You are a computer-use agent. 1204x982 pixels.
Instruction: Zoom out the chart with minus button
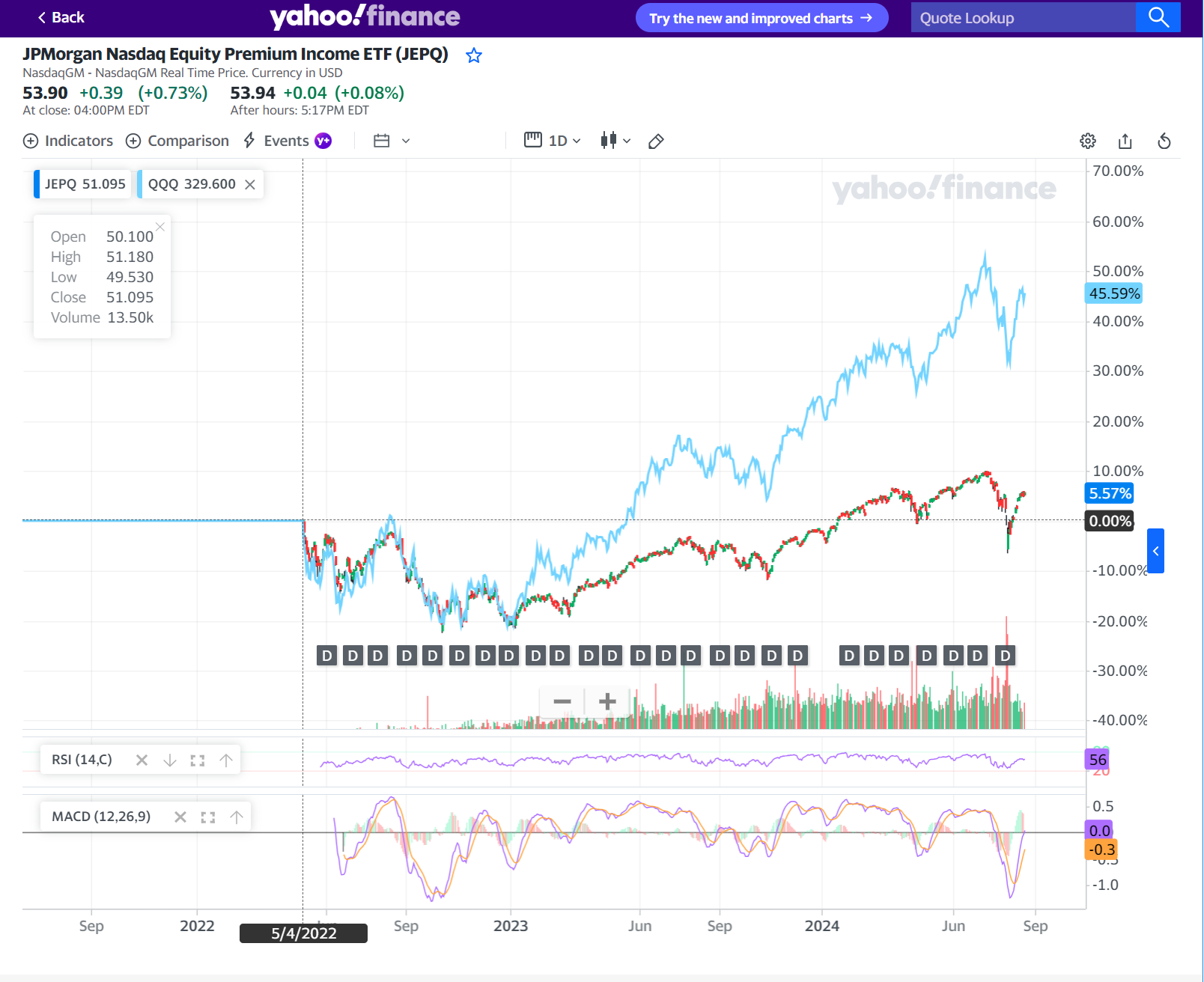(562, 701)
